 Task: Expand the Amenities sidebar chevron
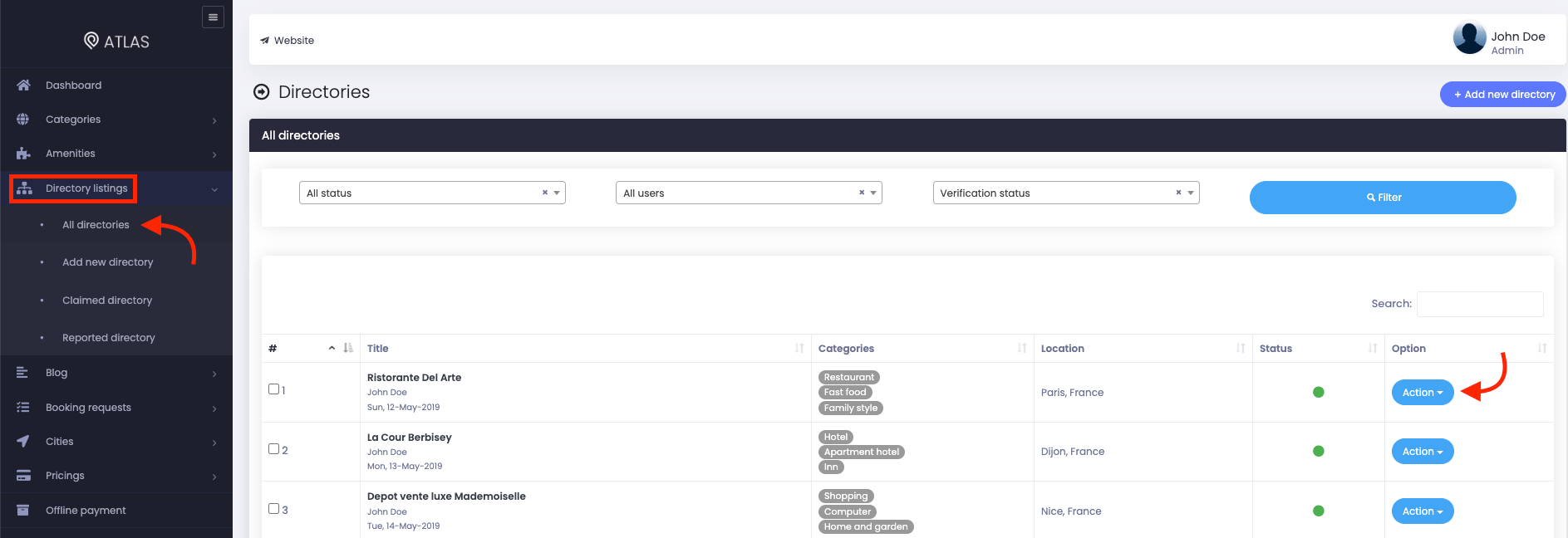[x=214, y=154]
